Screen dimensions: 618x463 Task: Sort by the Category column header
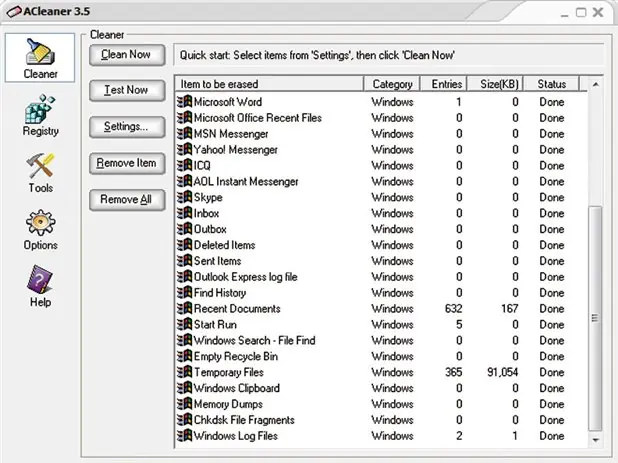[392, 84]
